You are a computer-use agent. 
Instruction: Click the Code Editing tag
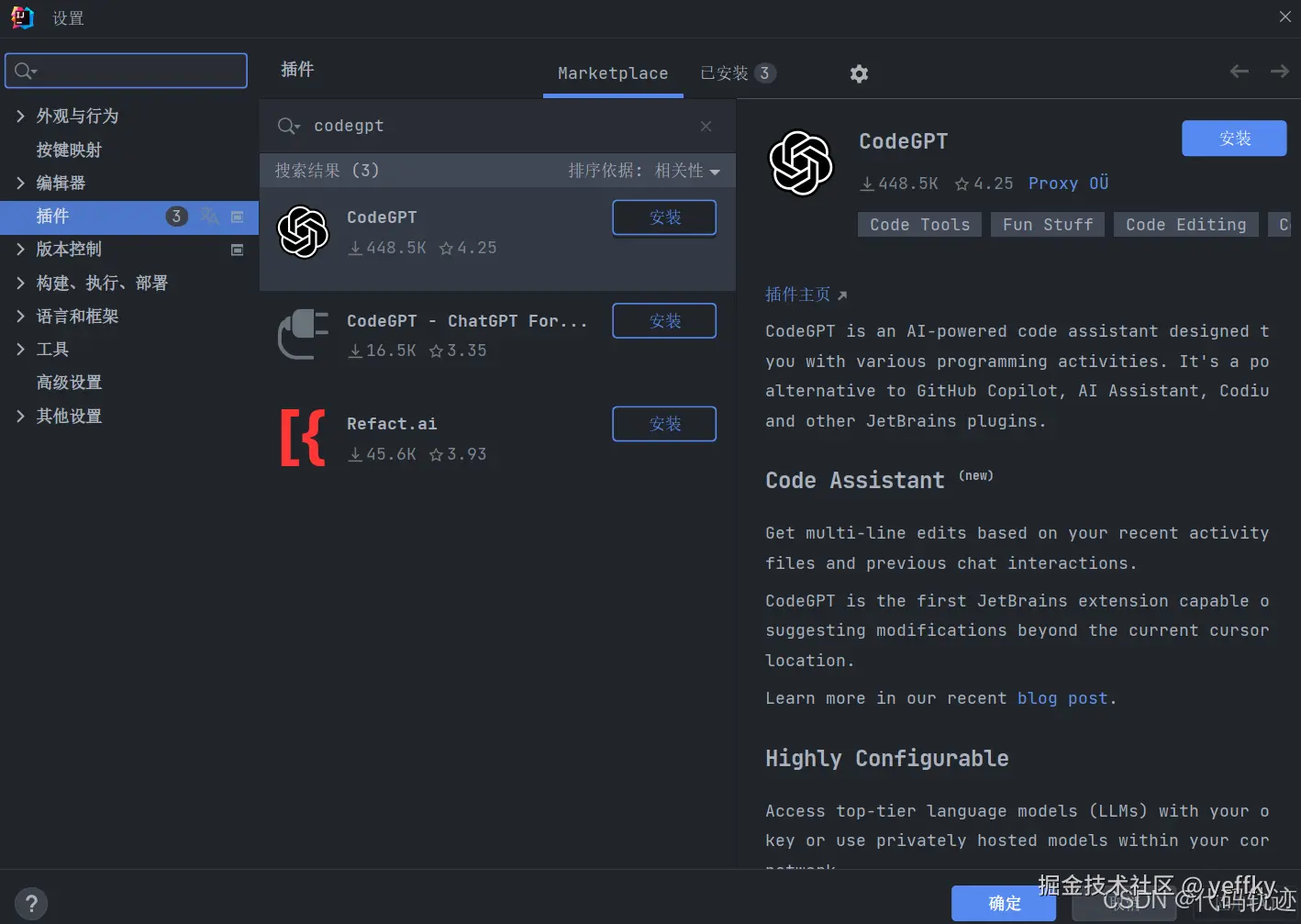(1186, 225)
